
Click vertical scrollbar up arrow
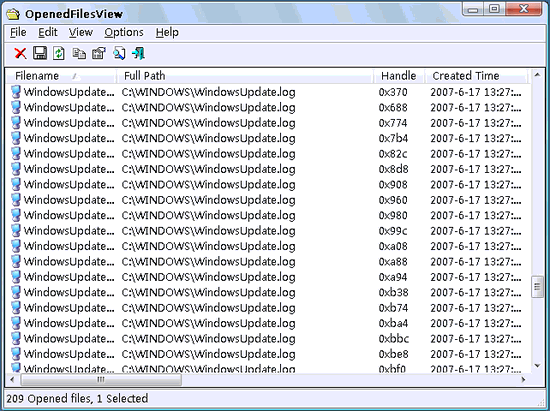(537, 75)
